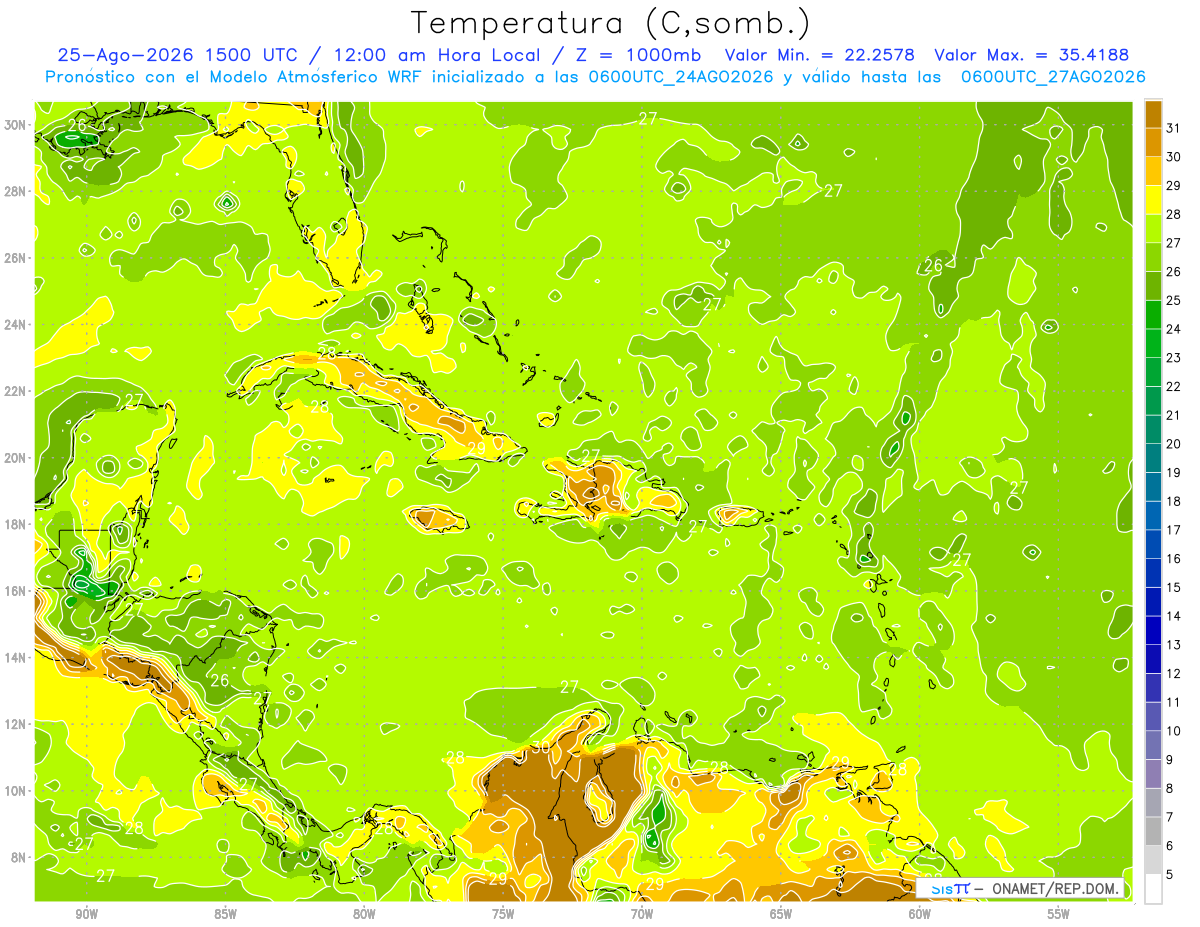The image size is (1200, 927).
Task: Click the "22" label on color scale
Action: click(1174, 386)
